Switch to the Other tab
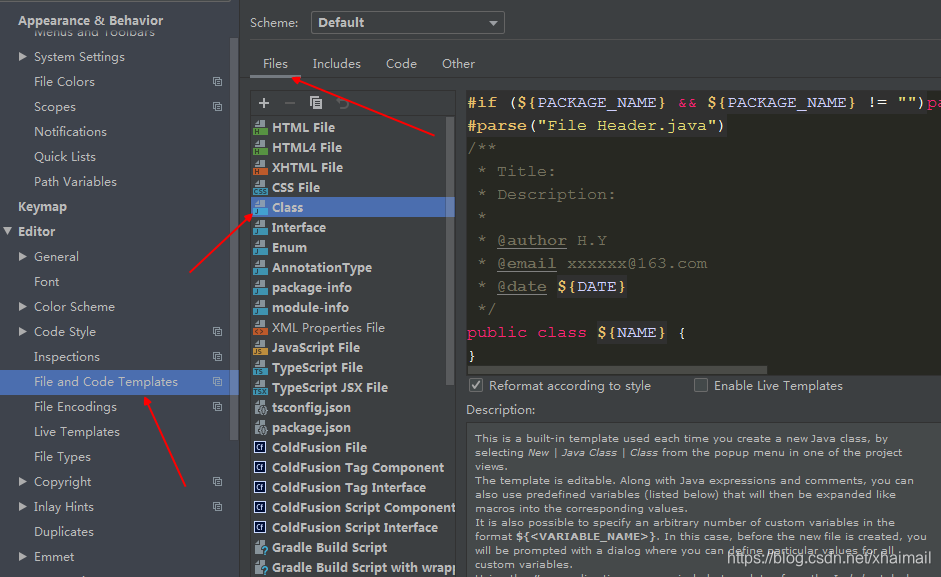 (x=458, y=64)
